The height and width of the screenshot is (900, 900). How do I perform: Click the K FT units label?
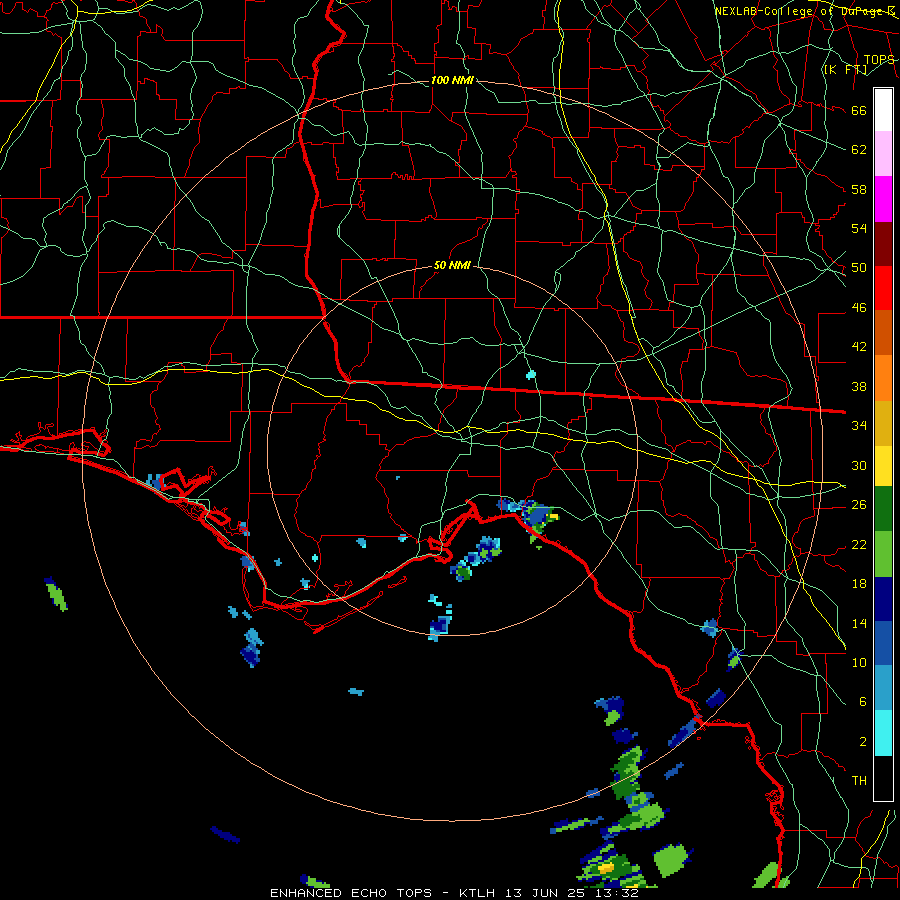(x=845, y=70)
